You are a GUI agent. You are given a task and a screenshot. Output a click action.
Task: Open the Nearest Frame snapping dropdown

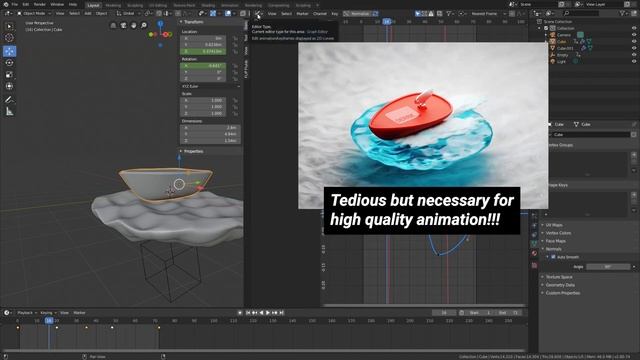click(x=487, y=13)
